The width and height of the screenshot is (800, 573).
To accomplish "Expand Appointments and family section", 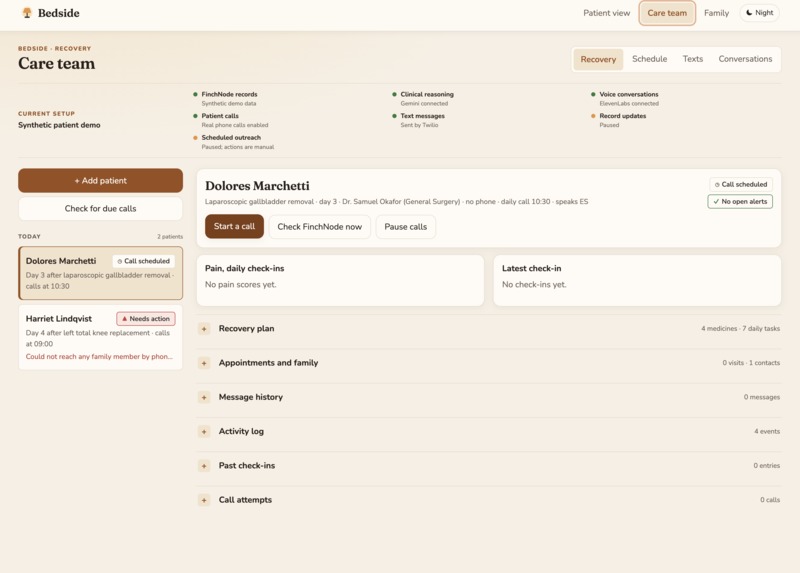I will (x=489, y=363).
